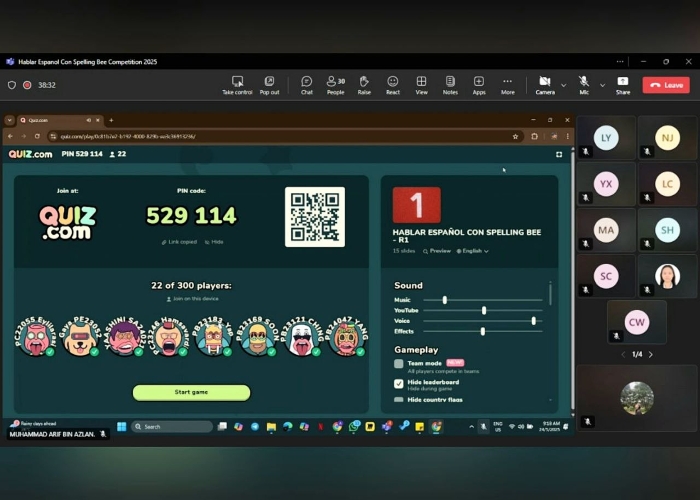Open the More actions menu

pos(508,85)
